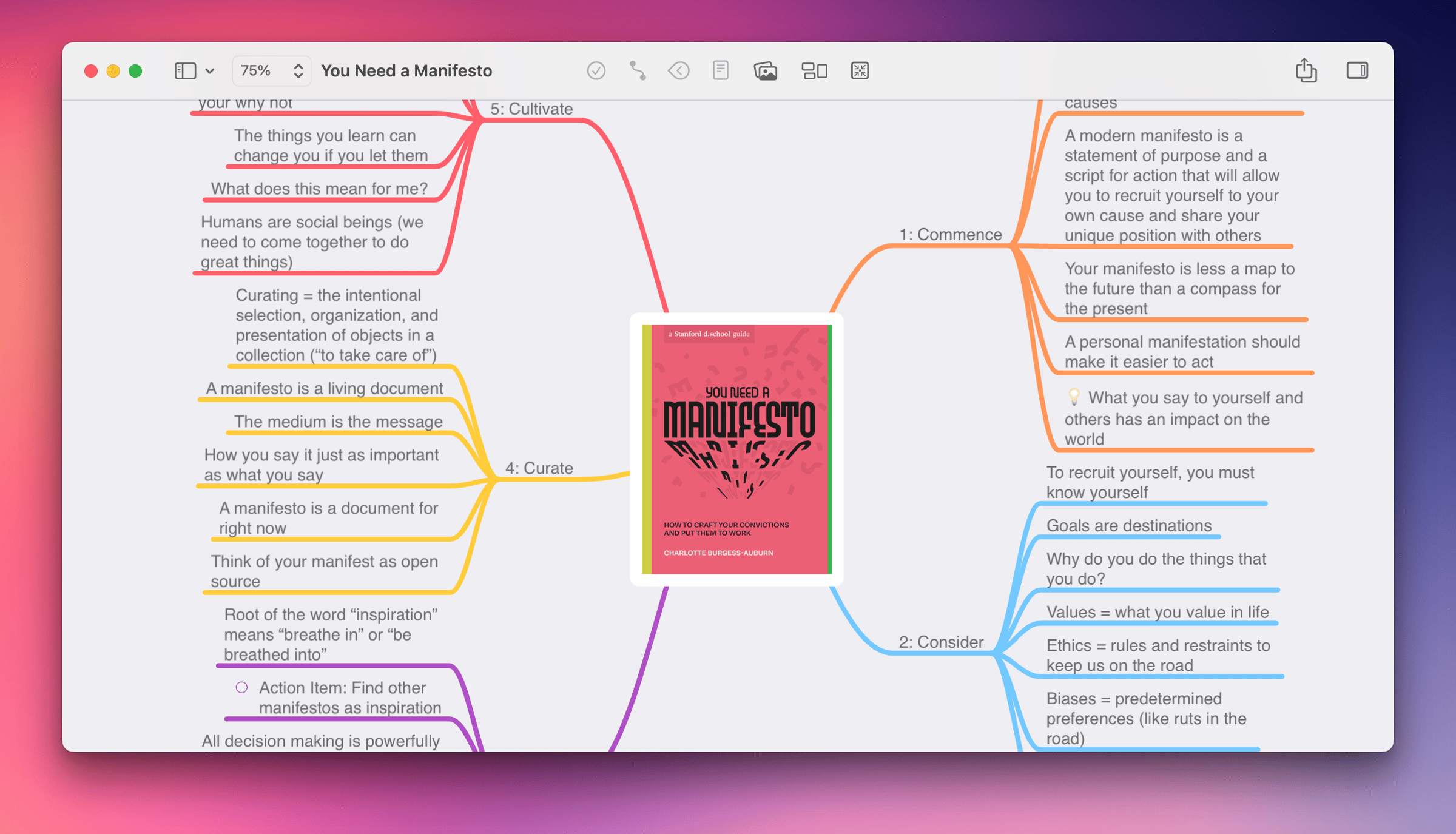Open the note document toolbar icon

pos(720,71)
